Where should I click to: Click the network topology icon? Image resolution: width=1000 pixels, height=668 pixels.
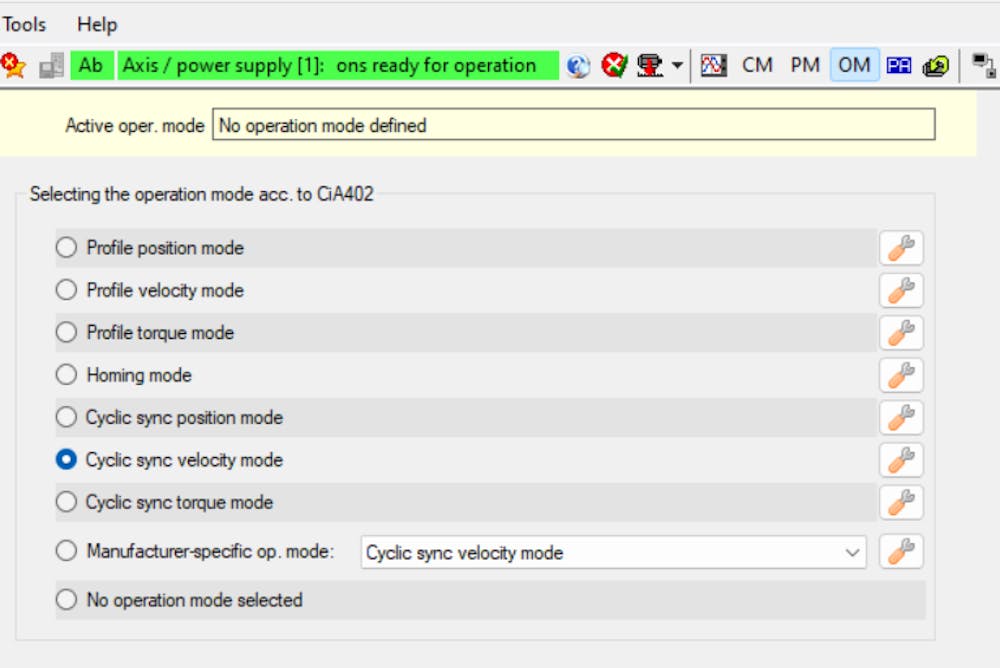[982, 65]
